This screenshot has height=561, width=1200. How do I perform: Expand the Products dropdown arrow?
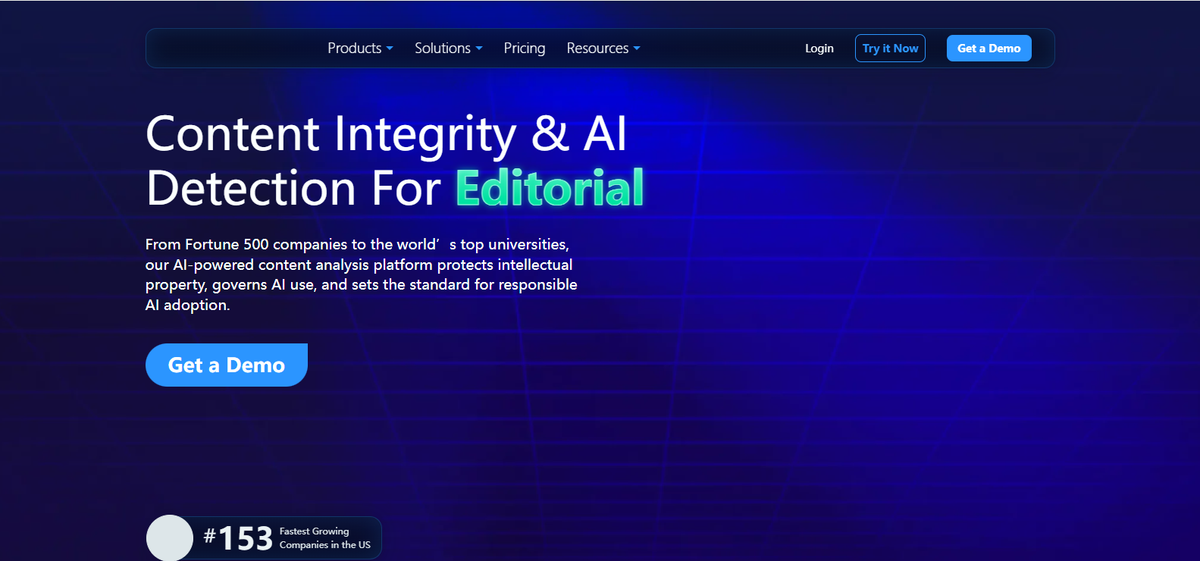[x=390, y=49]
